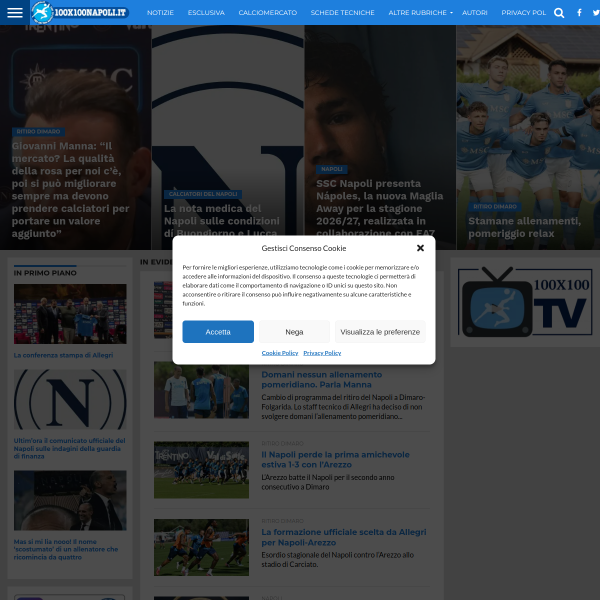The width and height of the screenshot is (600, 600).
Task: Close the cookie consent dialog
Action: 420,248
